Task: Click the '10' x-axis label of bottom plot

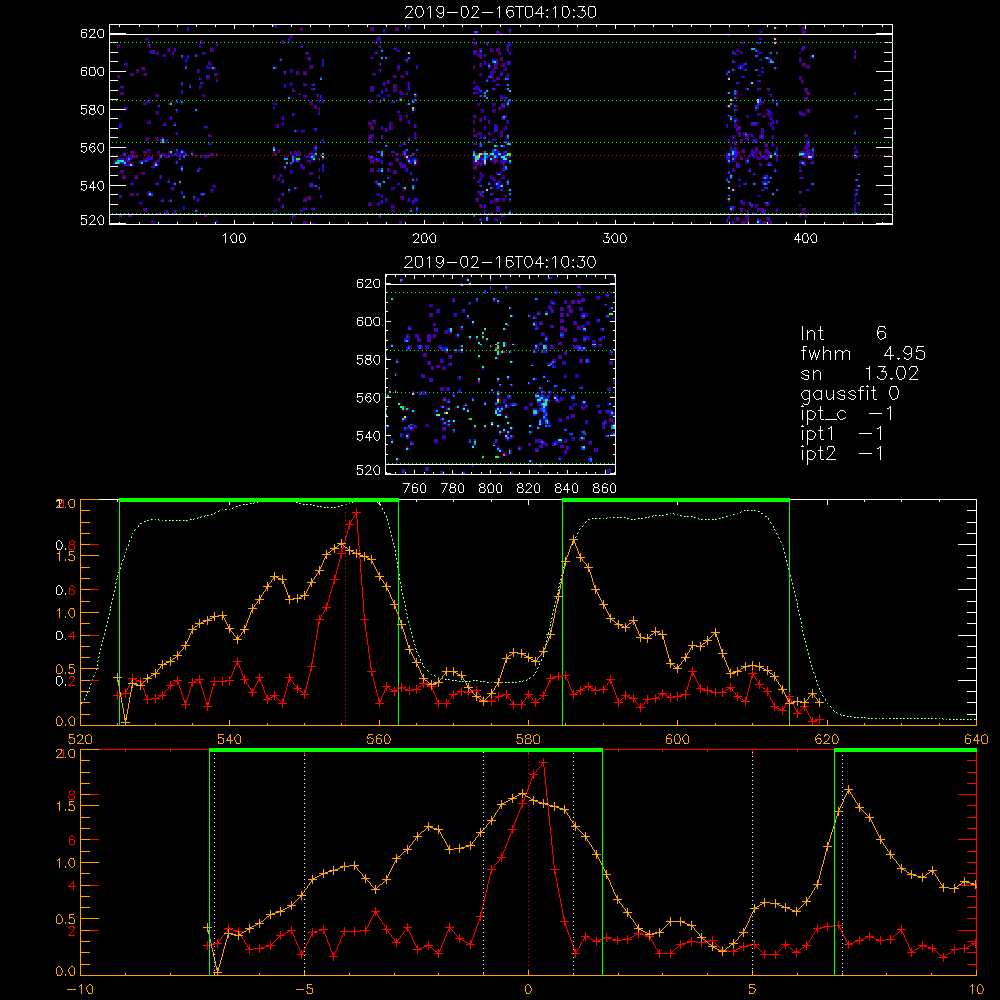Action: [x=976, y=989]
